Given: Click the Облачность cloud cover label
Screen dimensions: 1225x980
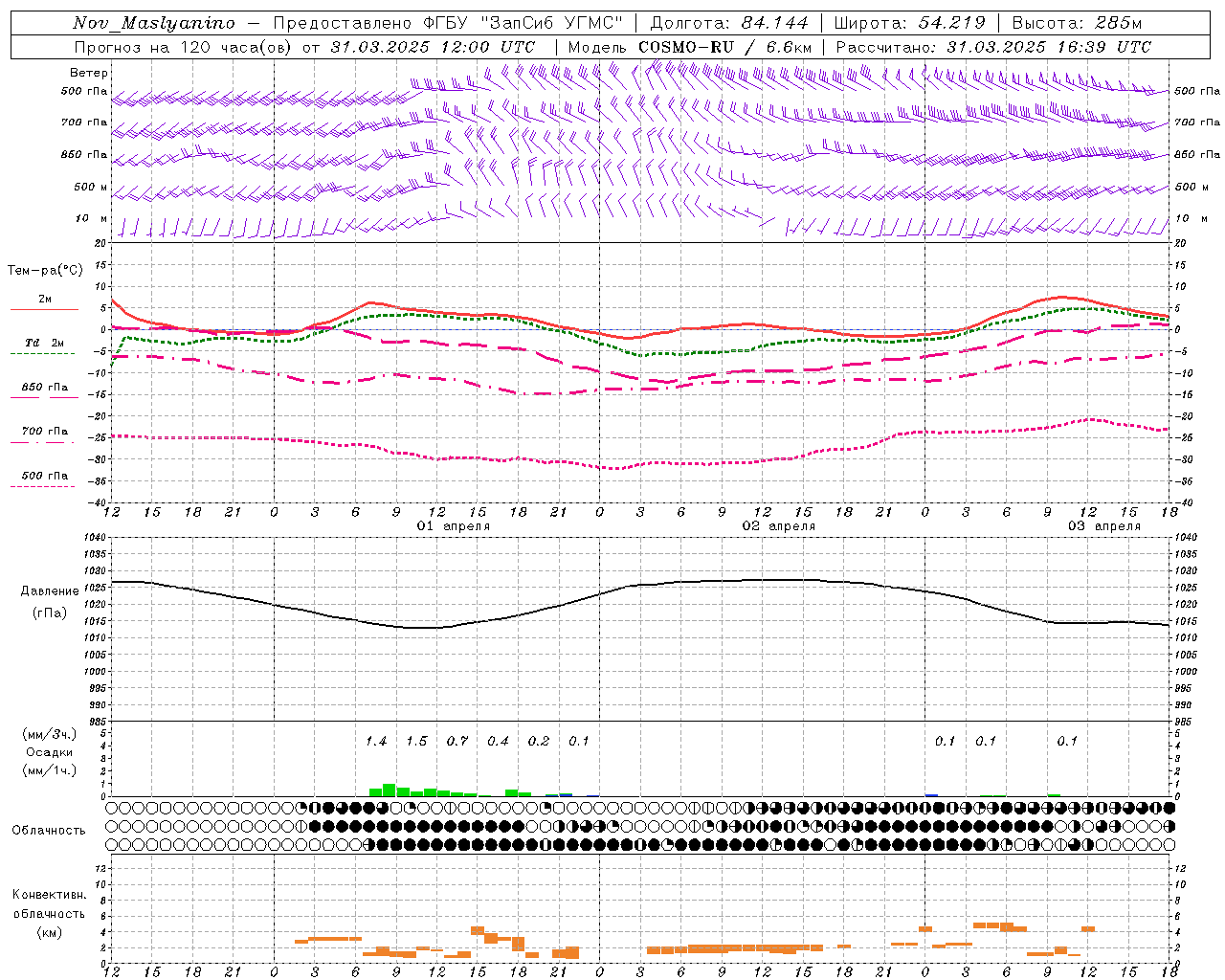Looking at the screenshot, I should [x=49, y=831].
